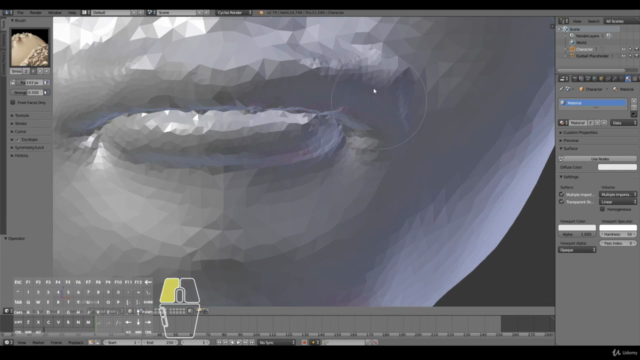Unlink the brush with the X button
Screen dimensions: 640x360
(x=47, y=71)
